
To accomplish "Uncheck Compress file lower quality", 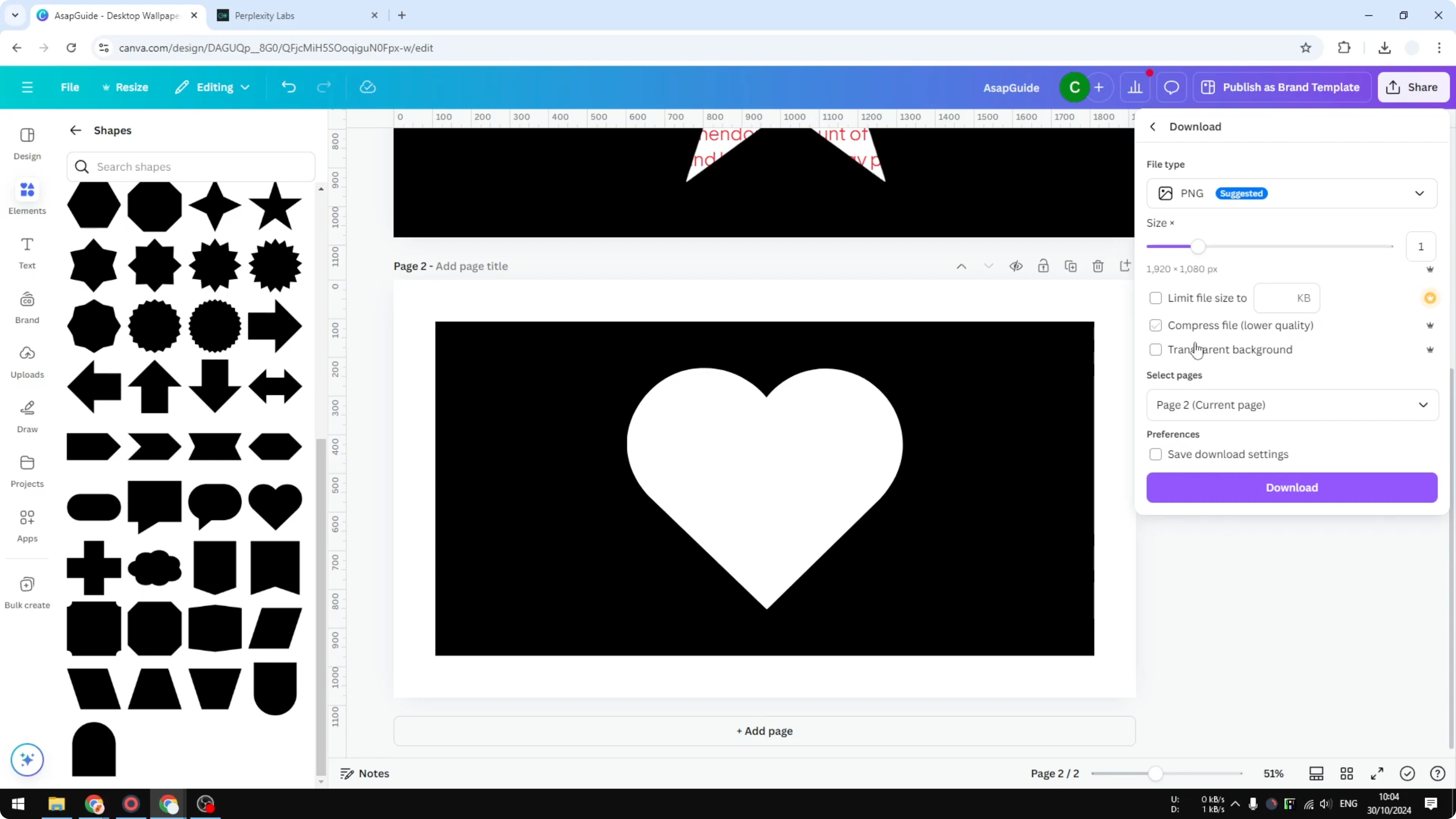I will tap(1156, 326).
